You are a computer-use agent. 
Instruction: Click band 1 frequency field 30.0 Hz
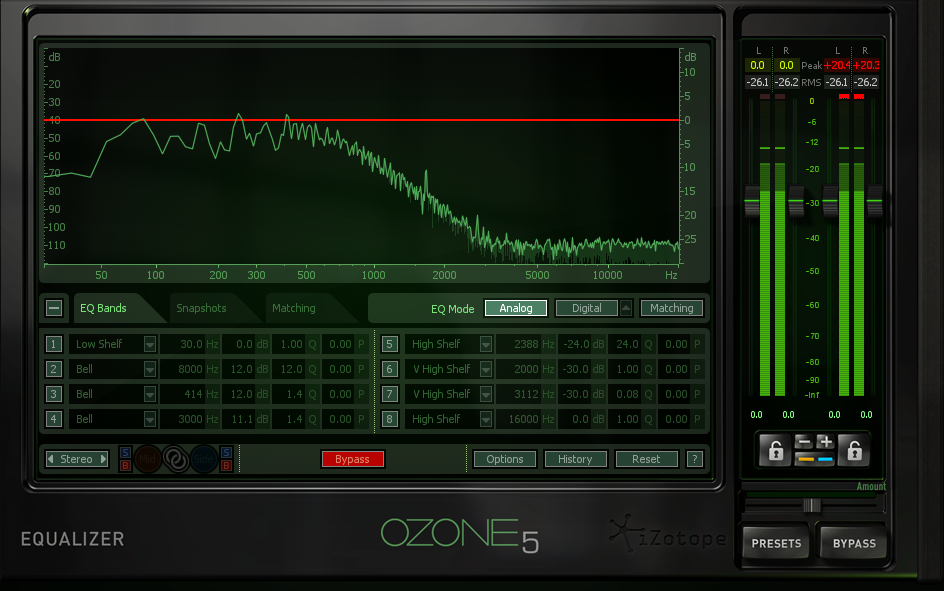(x=189, y=344)
